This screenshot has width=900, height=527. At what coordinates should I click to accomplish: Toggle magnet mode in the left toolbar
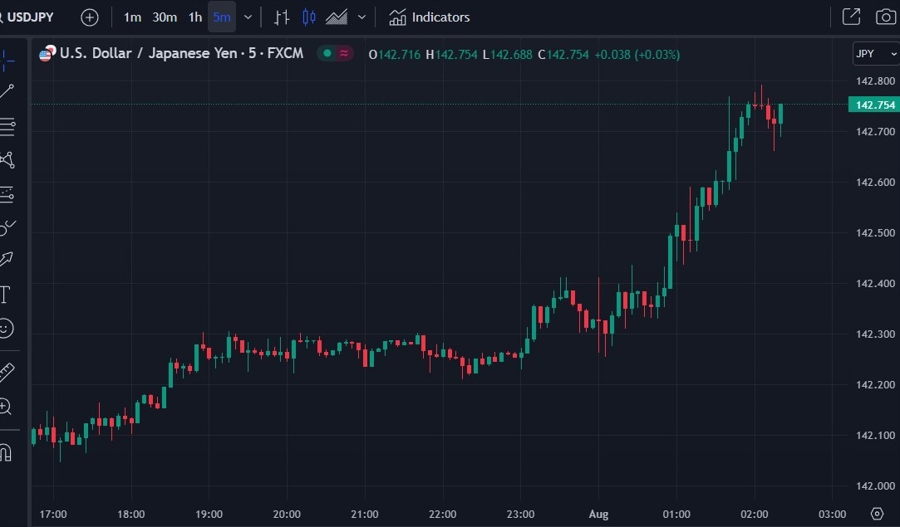point(6,452)
